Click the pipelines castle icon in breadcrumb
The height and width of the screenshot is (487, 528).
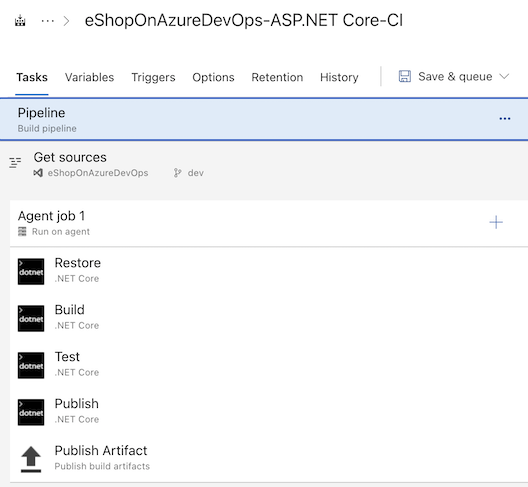coord(20,21)
